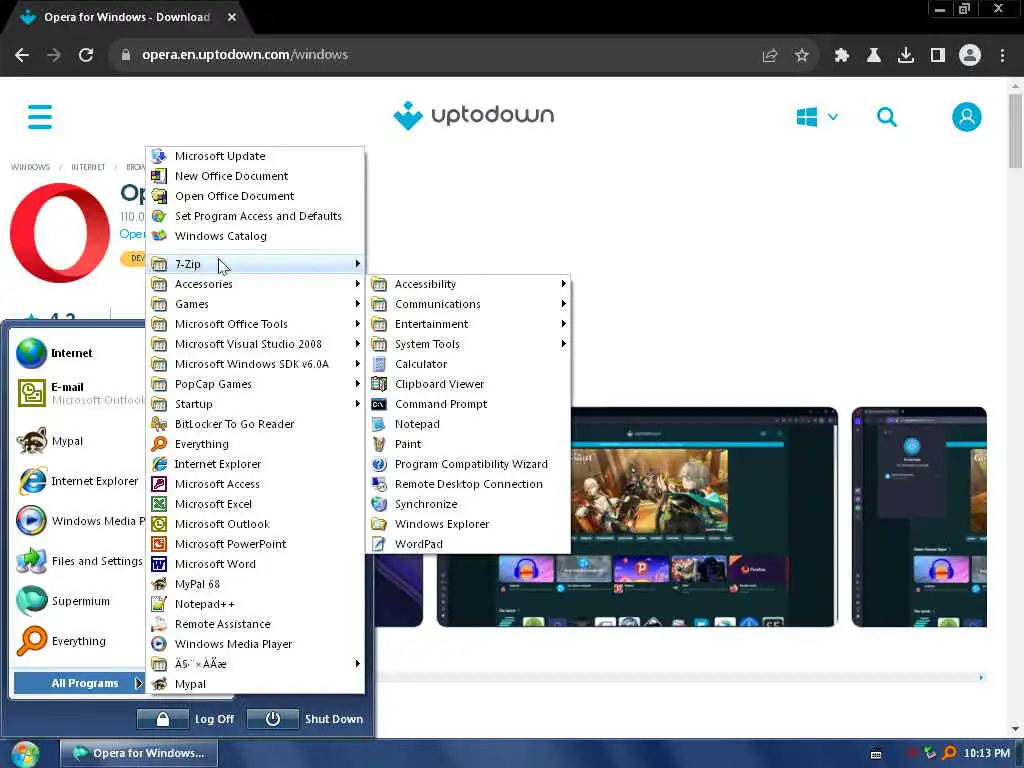The height and width of the screenshot is (768, 1024).
Task: Launch Supermium from Start menu
Action: 77,601
